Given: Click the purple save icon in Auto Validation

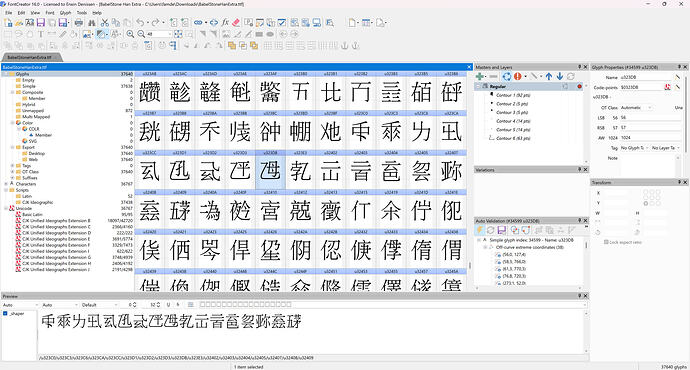Looking at the screenshot, I should [x=502, y=230].
